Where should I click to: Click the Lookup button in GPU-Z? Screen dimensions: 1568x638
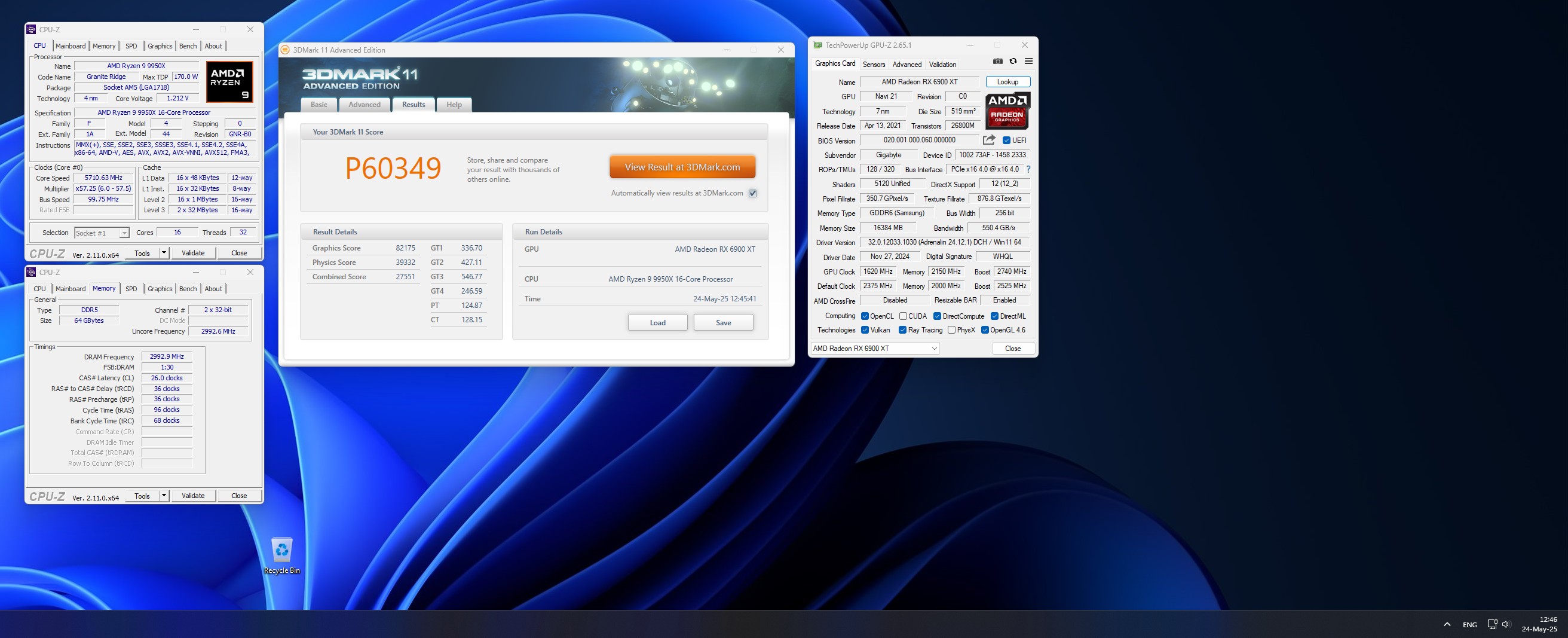tap(1007, 82)
